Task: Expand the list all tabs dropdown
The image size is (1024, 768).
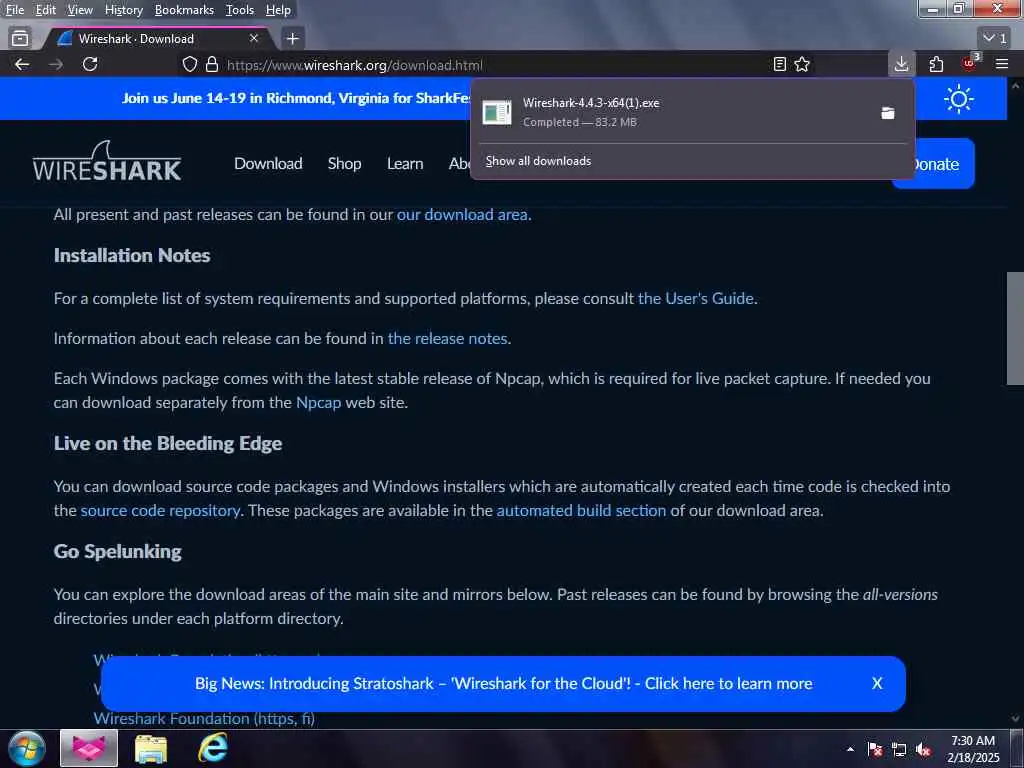Action: coord(995,39)
